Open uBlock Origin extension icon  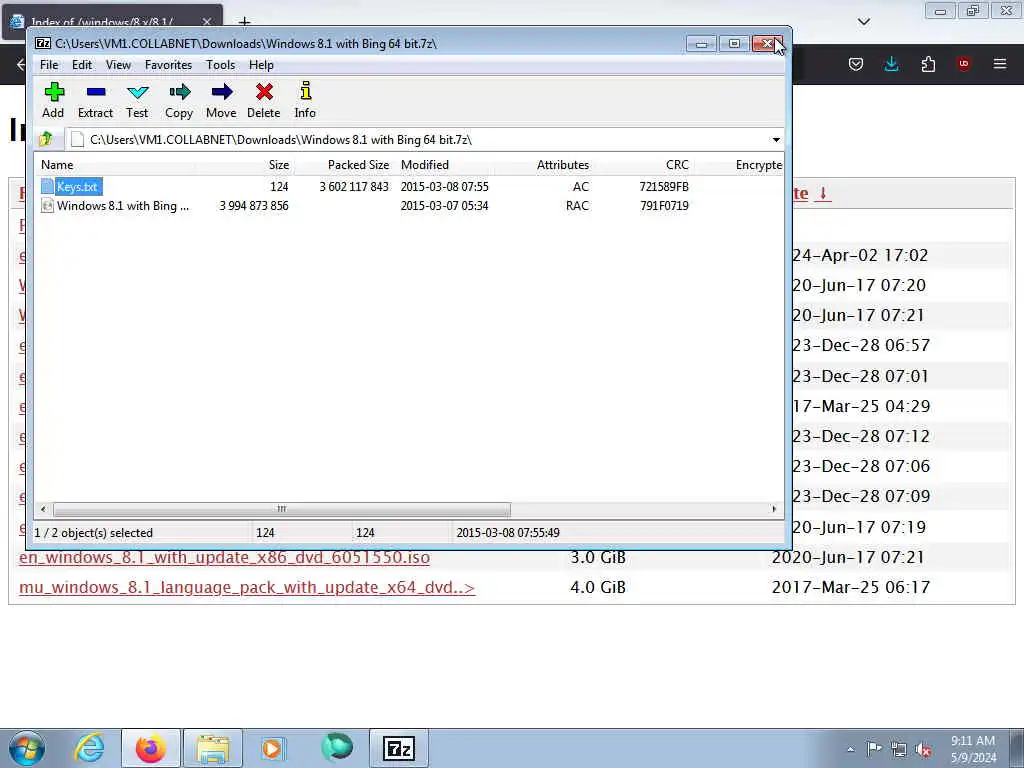pos(963,64)
